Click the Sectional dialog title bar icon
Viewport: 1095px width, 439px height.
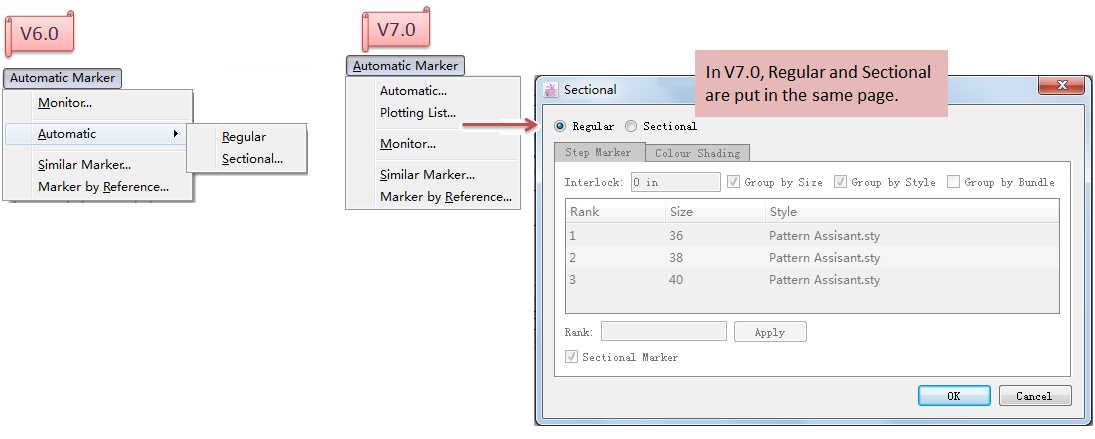(551, 90)
